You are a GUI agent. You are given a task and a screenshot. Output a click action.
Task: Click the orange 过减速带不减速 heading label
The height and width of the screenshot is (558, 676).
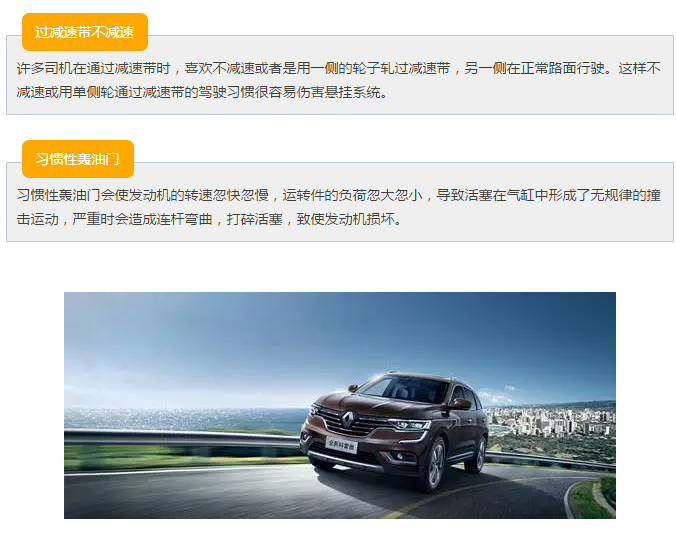[x=85, y=32]
